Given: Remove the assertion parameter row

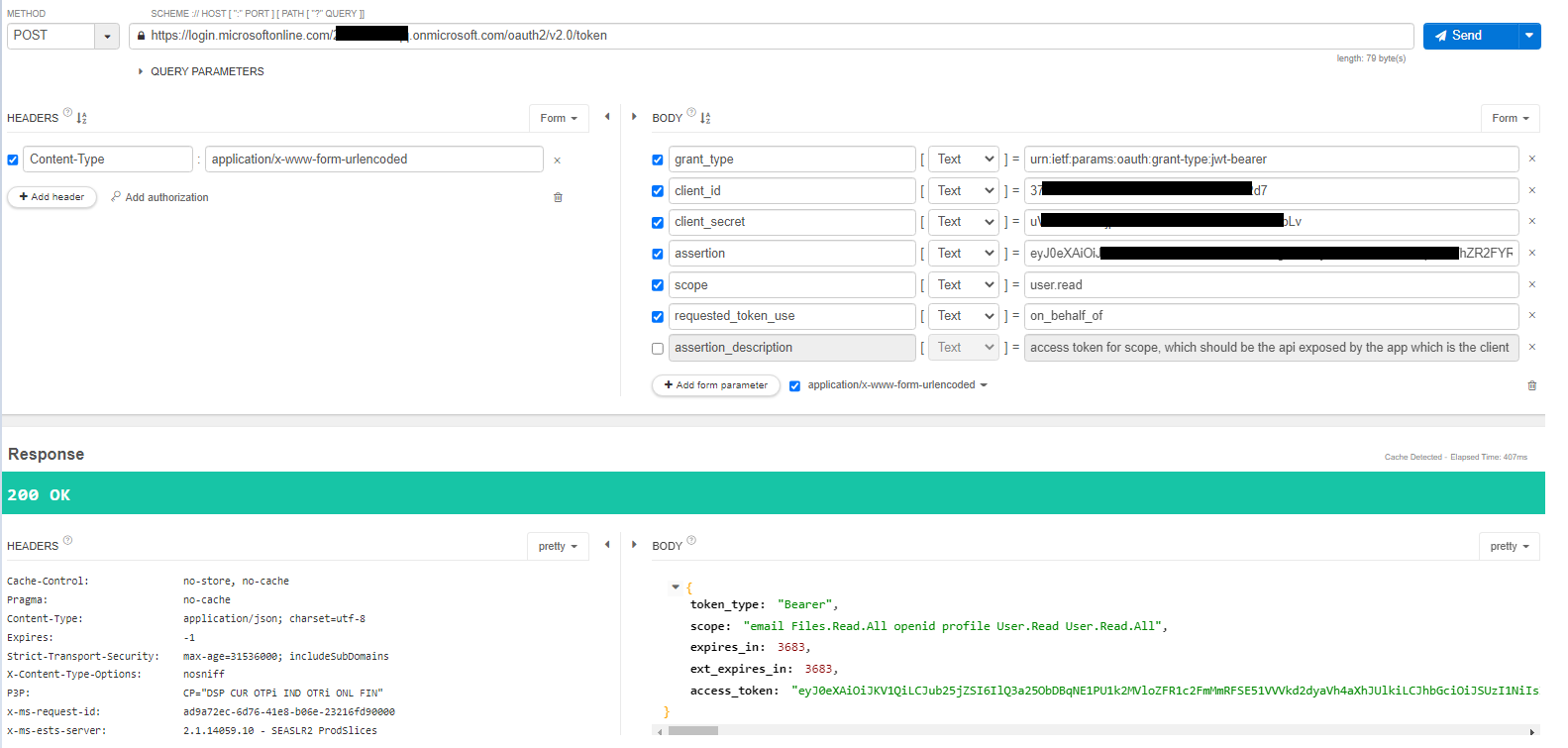Looking at the screenshot, I should click(1532, 253).
